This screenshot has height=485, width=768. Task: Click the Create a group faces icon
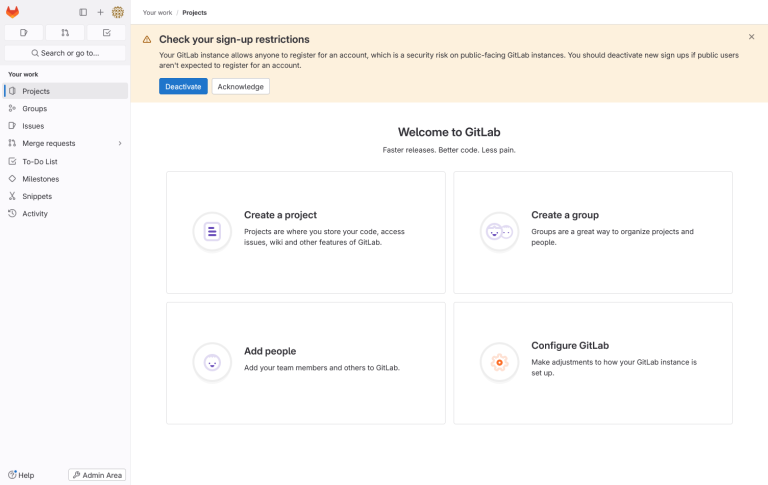pos(499,231)
